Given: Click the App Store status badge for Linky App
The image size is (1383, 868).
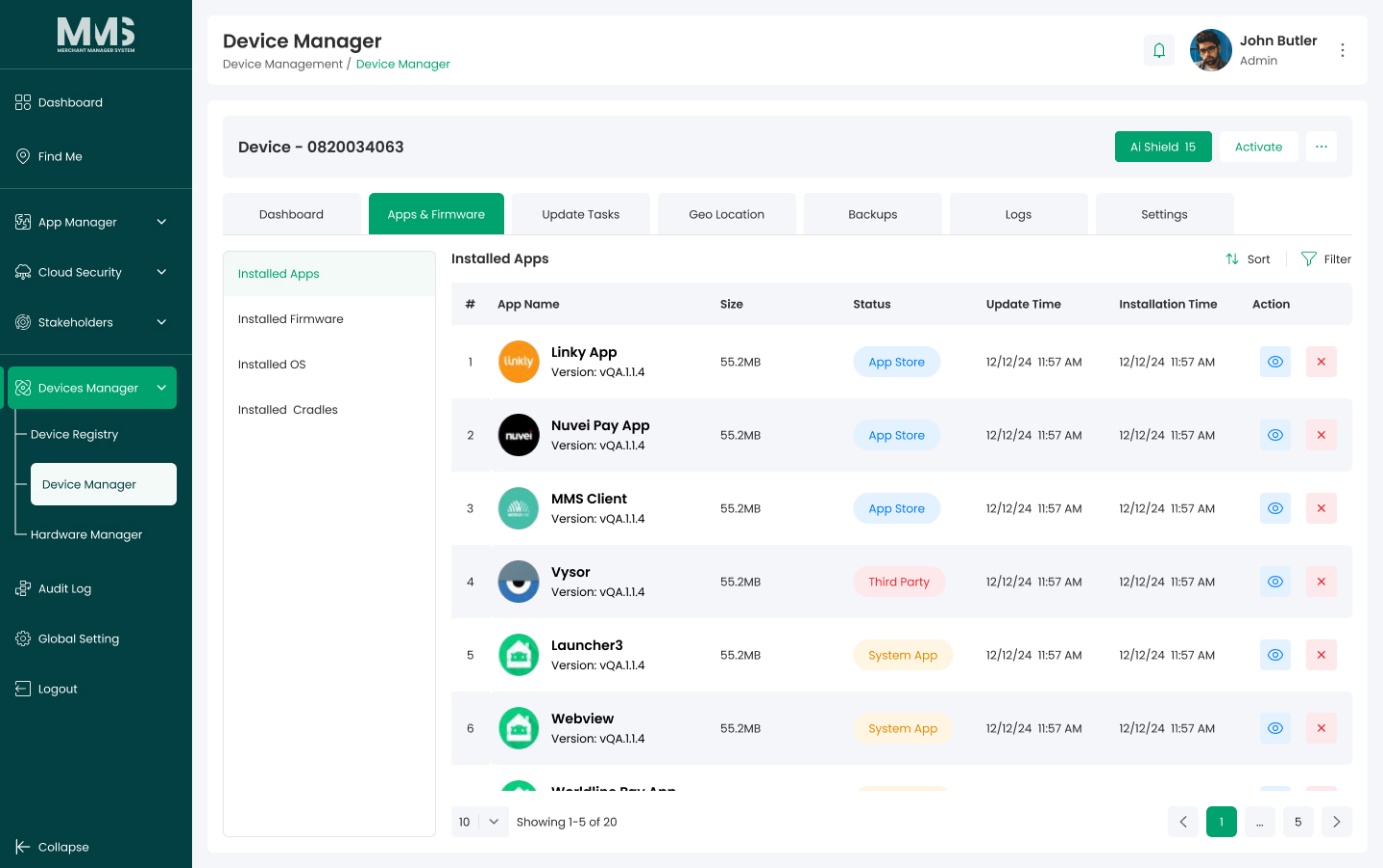Looking at the screenshot, I should pos(897,362).
